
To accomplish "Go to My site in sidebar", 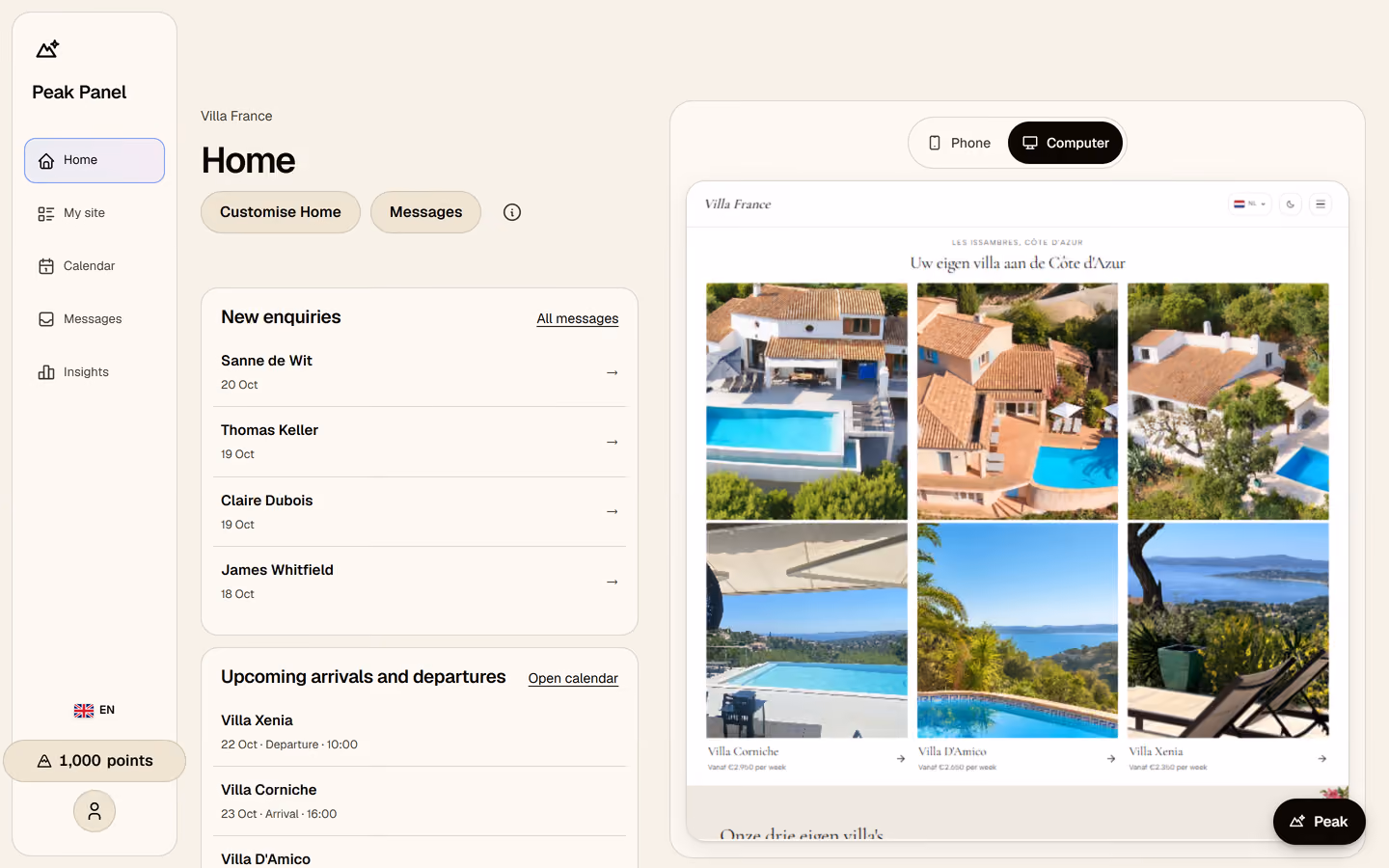I will point(95,213).
